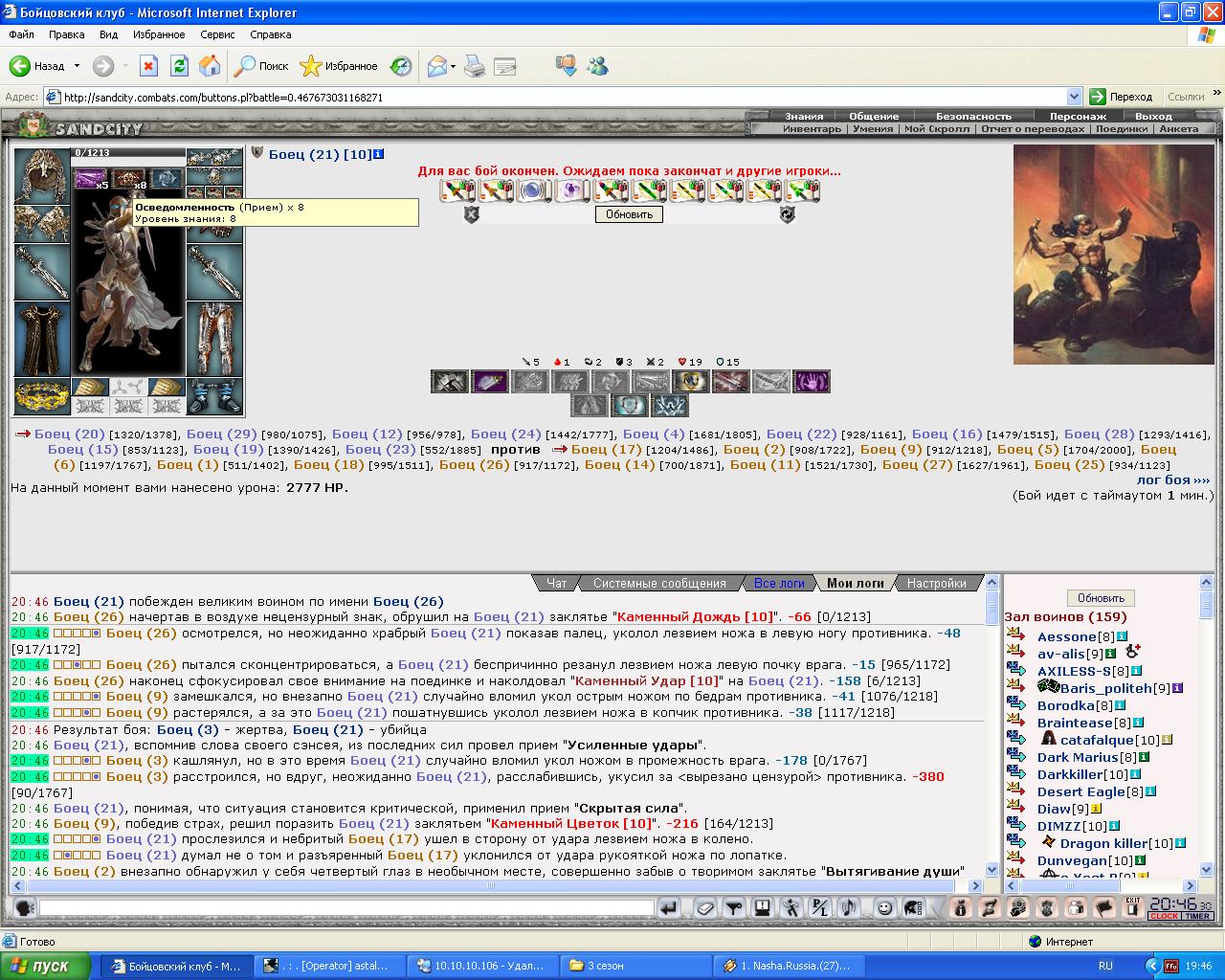The width and height of the screenshot is (1225, 980).
Task: Click player name Aessone in user list
Action: pos(1066,636)
